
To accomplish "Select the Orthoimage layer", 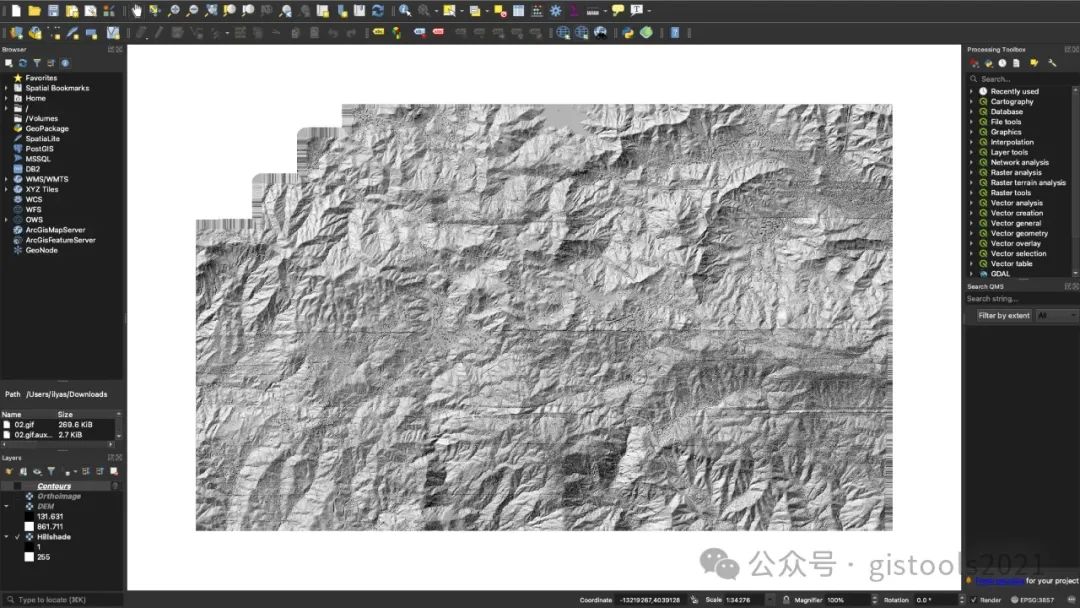I will (59, 496).
